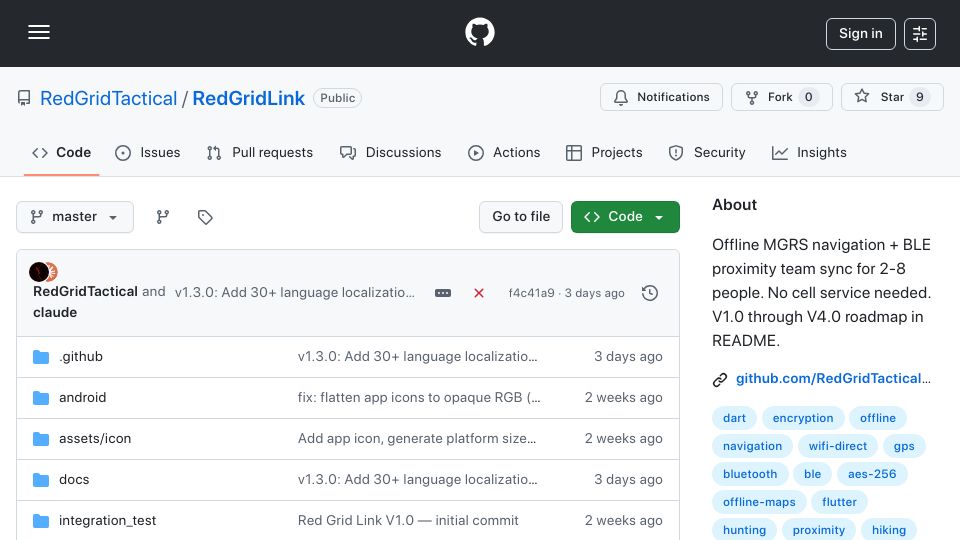Click the .github folder icon
Screen dimensions: 960x540
(41, 357)
